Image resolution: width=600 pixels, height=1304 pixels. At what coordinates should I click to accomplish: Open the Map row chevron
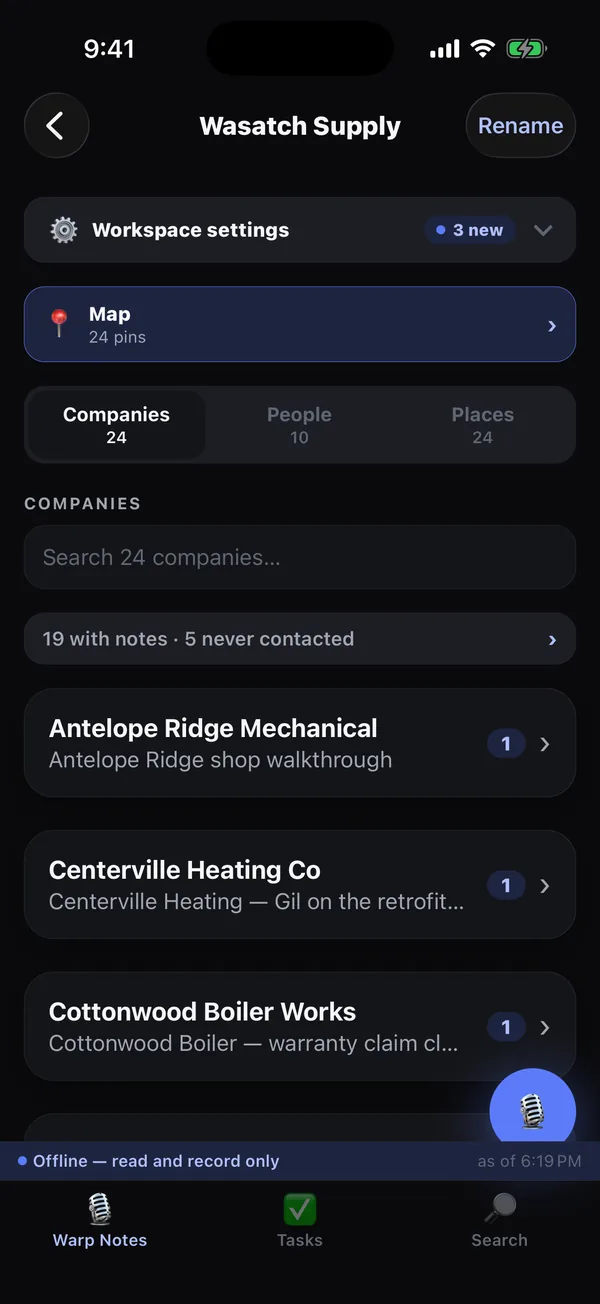pos(552,326)
